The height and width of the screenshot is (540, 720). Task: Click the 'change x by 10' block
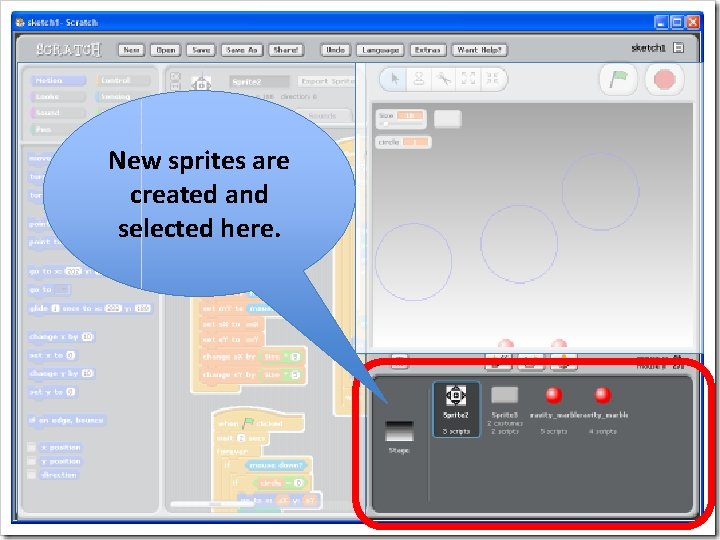[x=61, y=337]
